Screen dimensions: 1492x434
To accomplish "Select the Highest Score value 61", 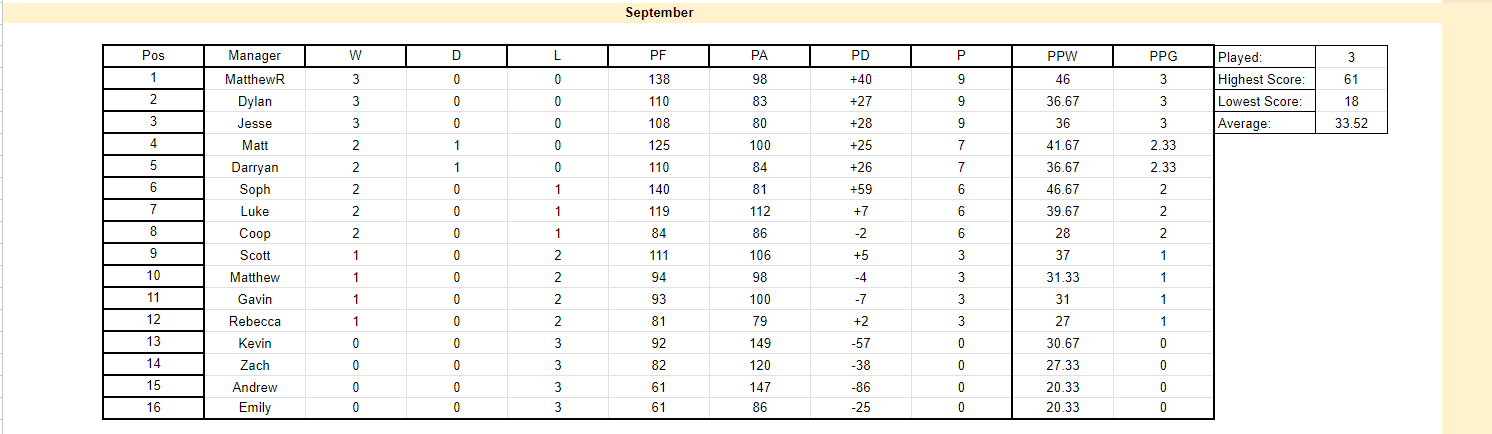I will [1351, 79].
